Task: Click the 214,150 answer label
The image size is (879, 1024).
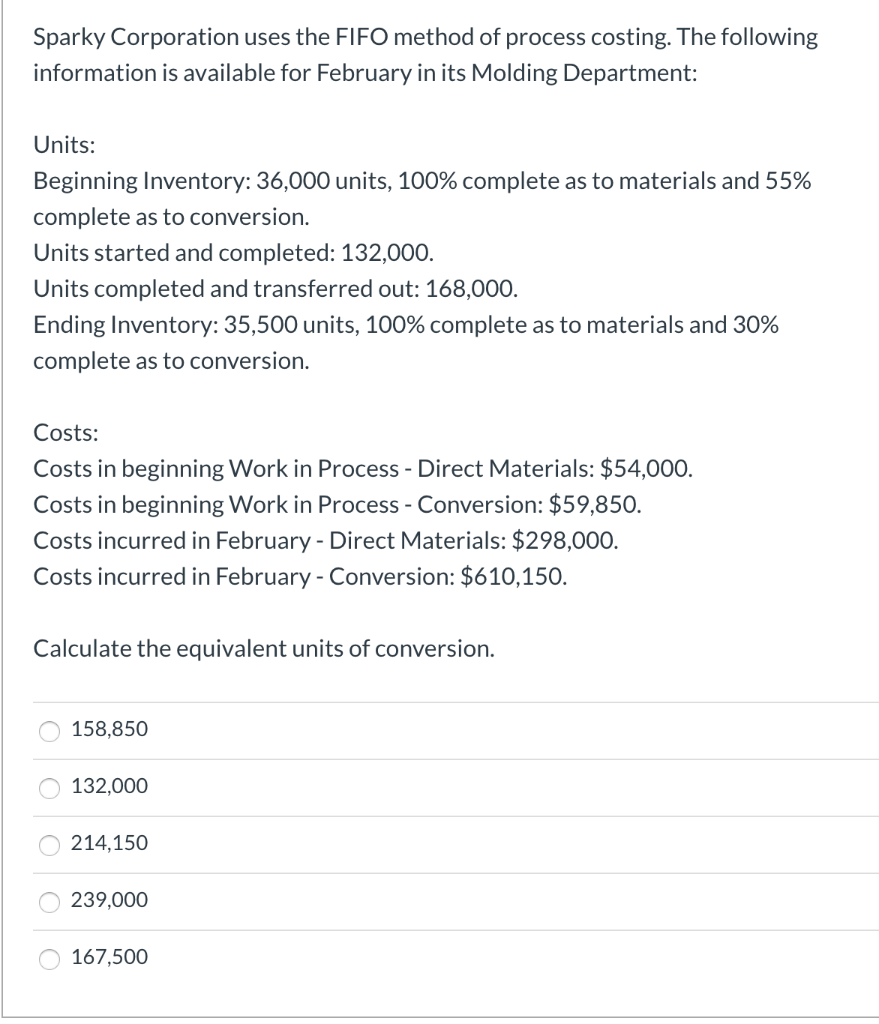Action: (x=108, y=844)
